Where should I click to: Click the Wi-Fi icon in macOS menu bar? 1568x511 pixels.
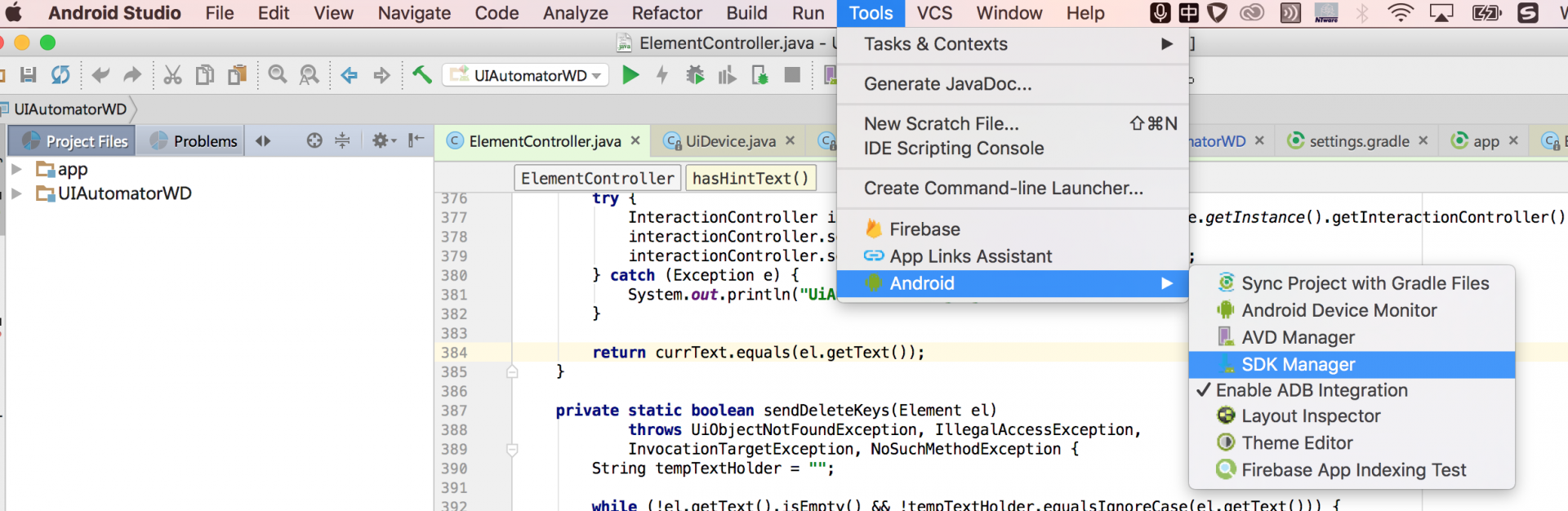[x=1400, y=13]
